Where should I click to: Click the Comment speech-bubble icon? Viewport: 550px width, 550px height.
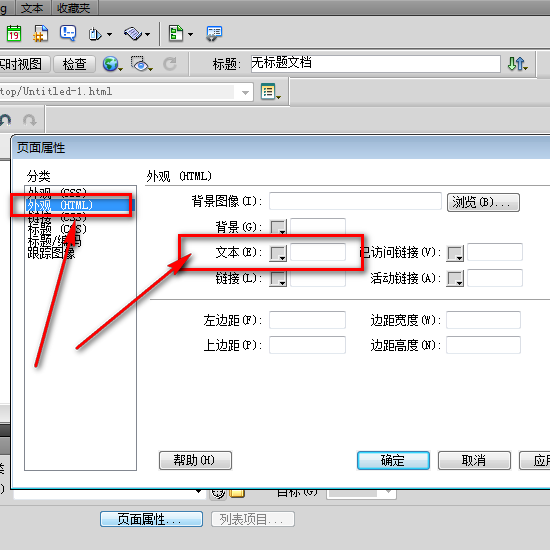click(68, 33)
